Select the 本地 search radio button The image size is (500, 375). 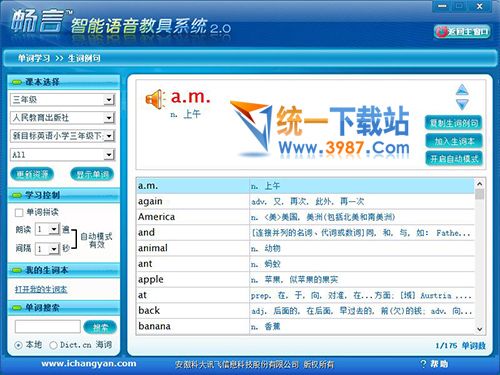19,345
